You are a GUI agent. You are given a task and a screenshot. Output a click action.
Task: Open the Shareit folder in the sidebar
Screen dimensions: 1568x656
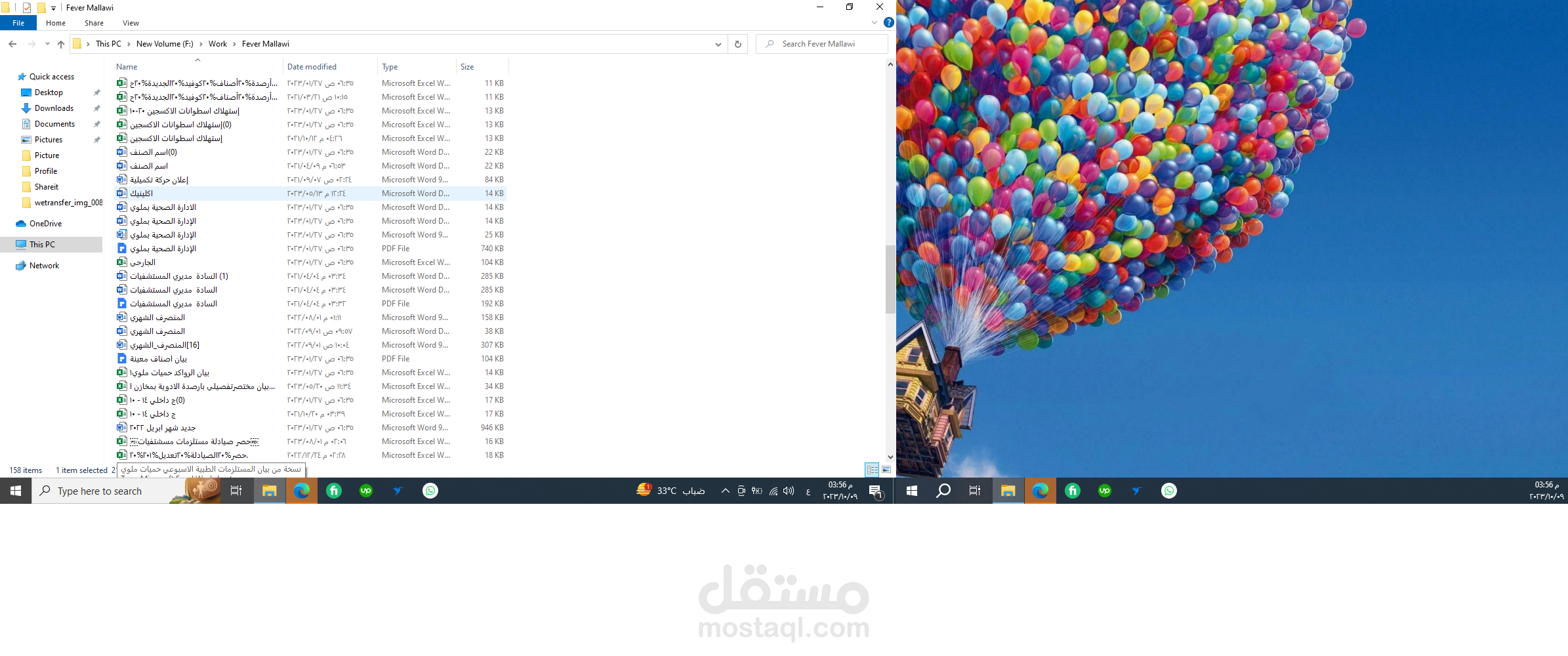click(x=46, y=187)
